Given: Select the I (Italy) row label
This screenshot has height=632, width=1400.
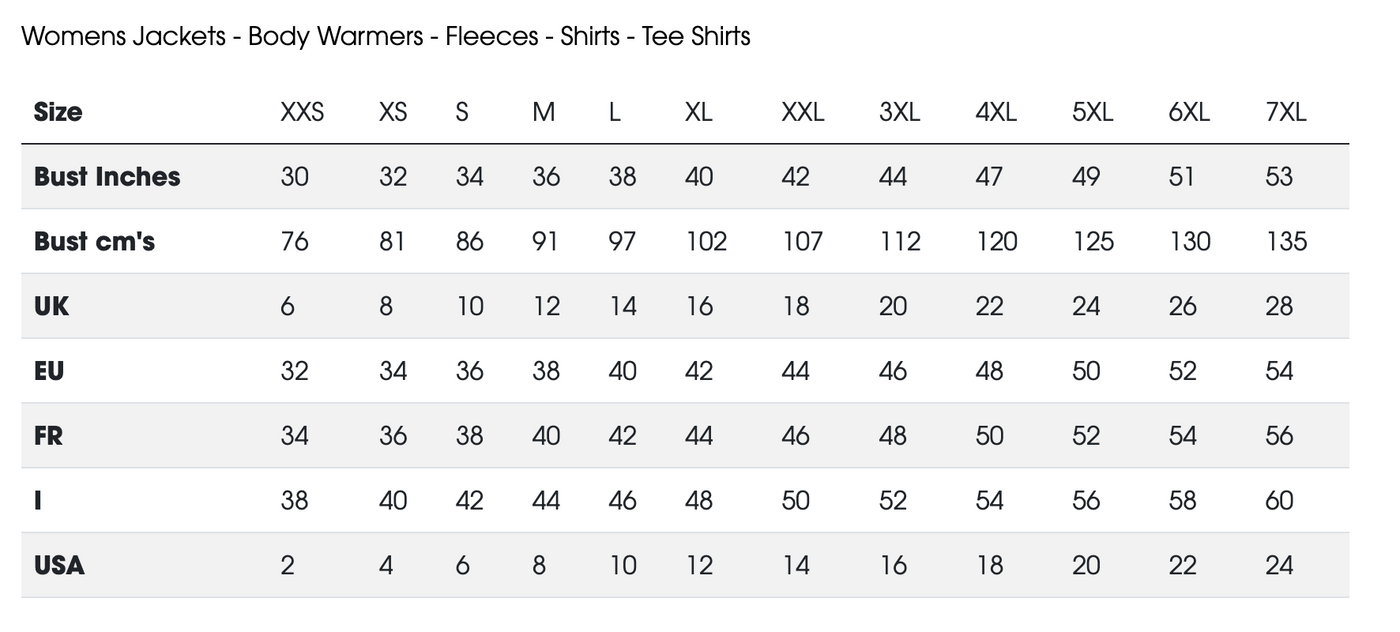Looking at the screenshot, I should click(38, 501).
